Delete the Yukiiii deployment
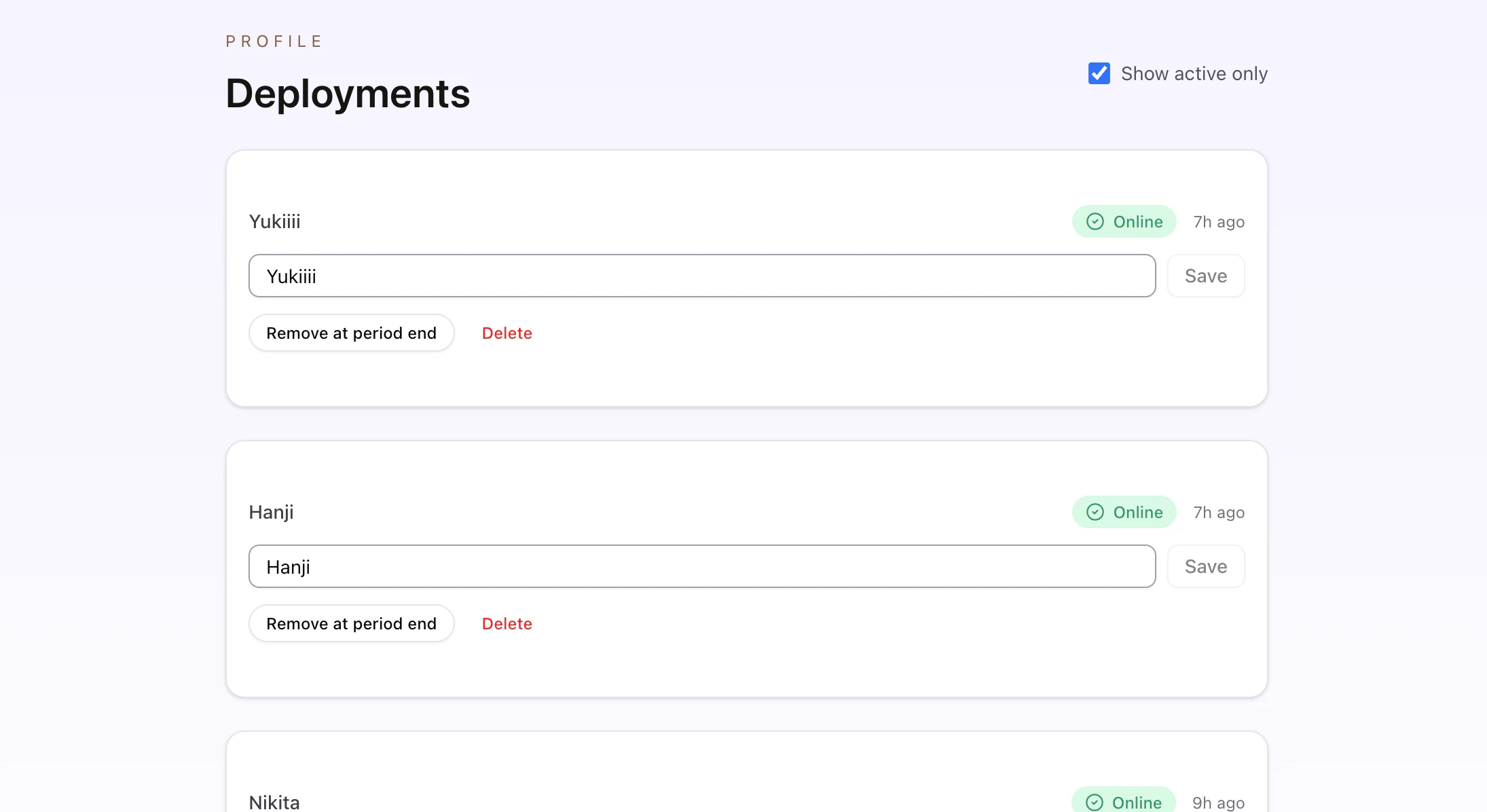 pyautogui.click(x=507, y=333)
